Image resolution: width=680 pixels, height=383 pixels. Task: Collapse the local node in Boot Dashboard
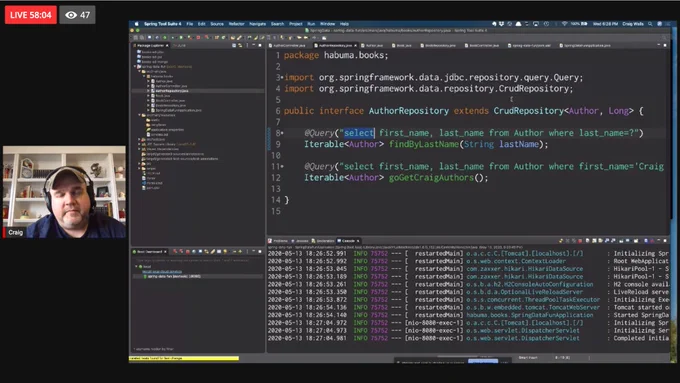(136, 267)
